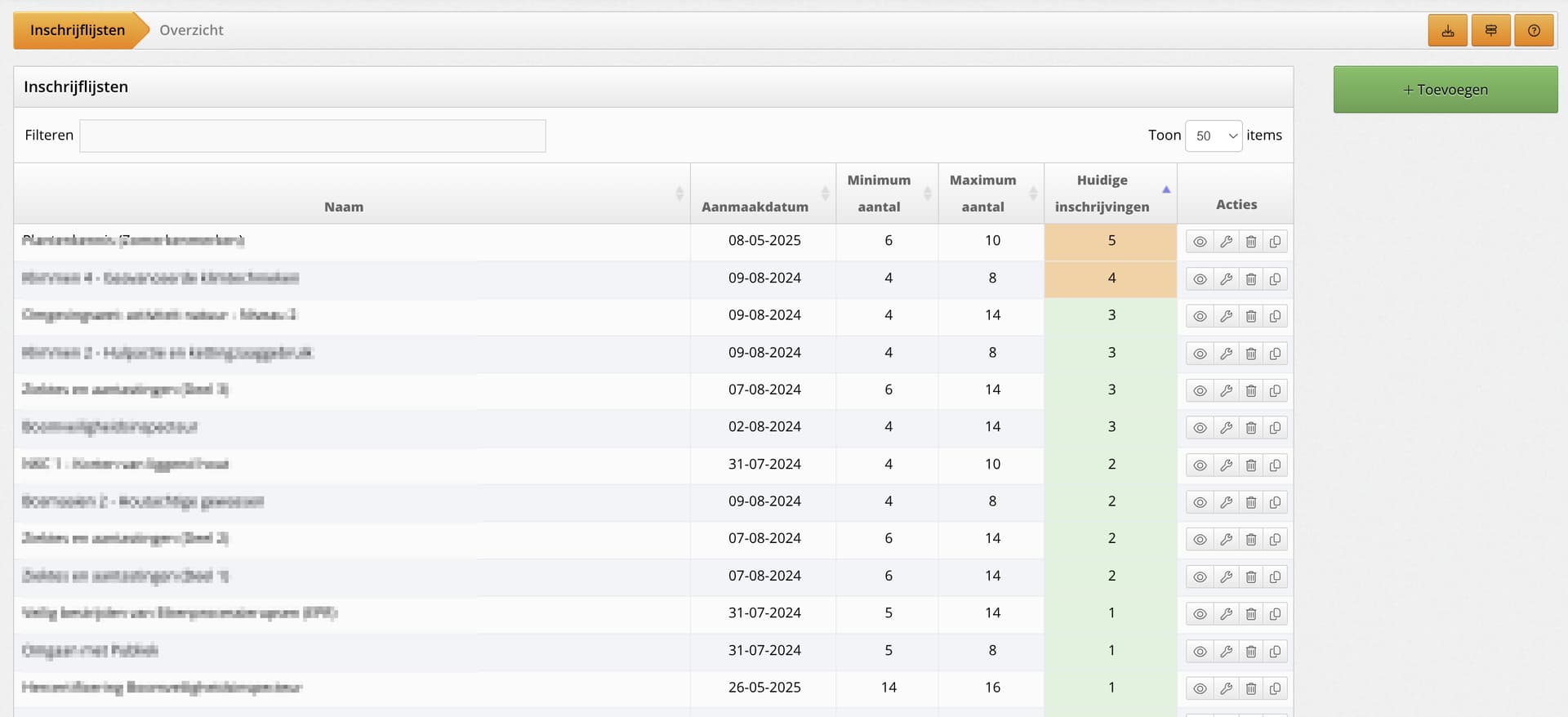Image resolution: width=1568 pixels, height=717 pixels.
Task: Open the help question mark button
Action: pos(1534,31)
